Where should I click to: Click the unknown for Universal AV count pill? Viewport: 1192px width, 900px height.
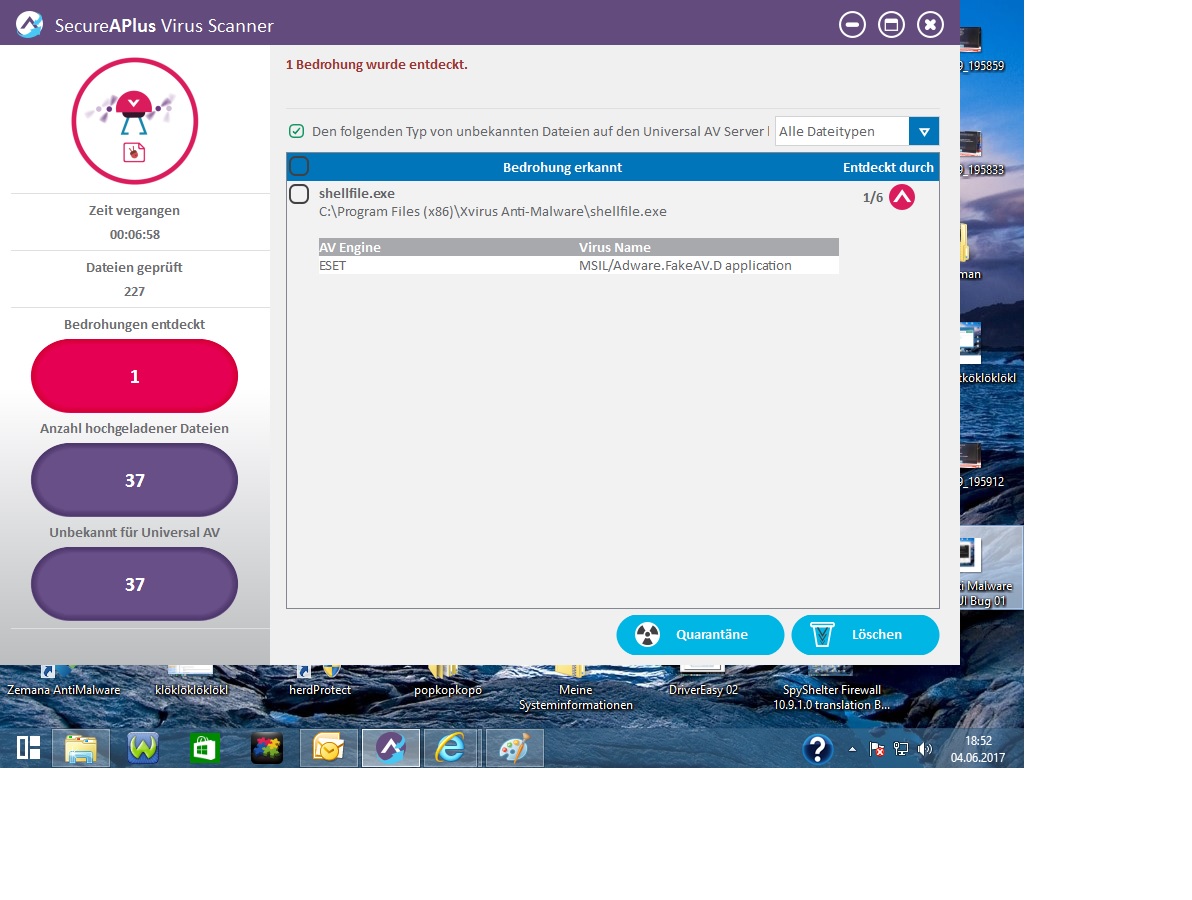[135, 585]
